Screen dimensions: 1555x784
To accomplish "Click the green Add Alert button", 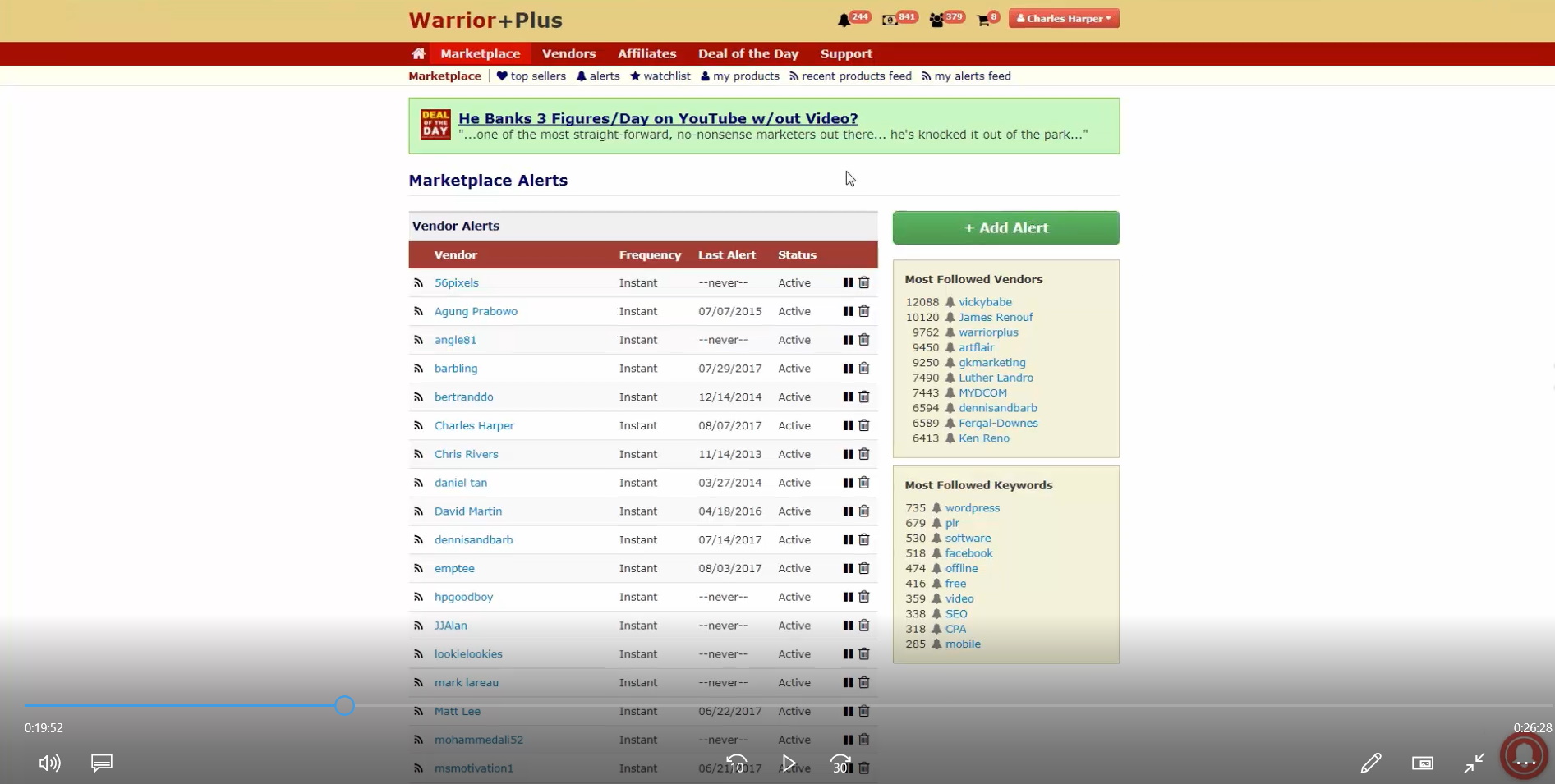I will [x=1005, y=227].
